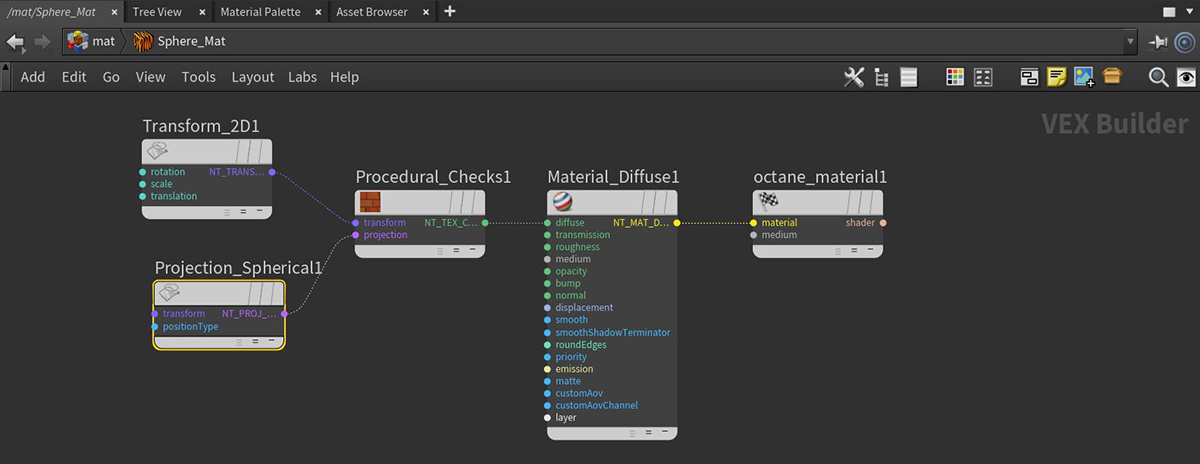The height and width of the screenshot is (464, 1200).
Task: Switch to the Material Palette tab
Action: [260, 12]
